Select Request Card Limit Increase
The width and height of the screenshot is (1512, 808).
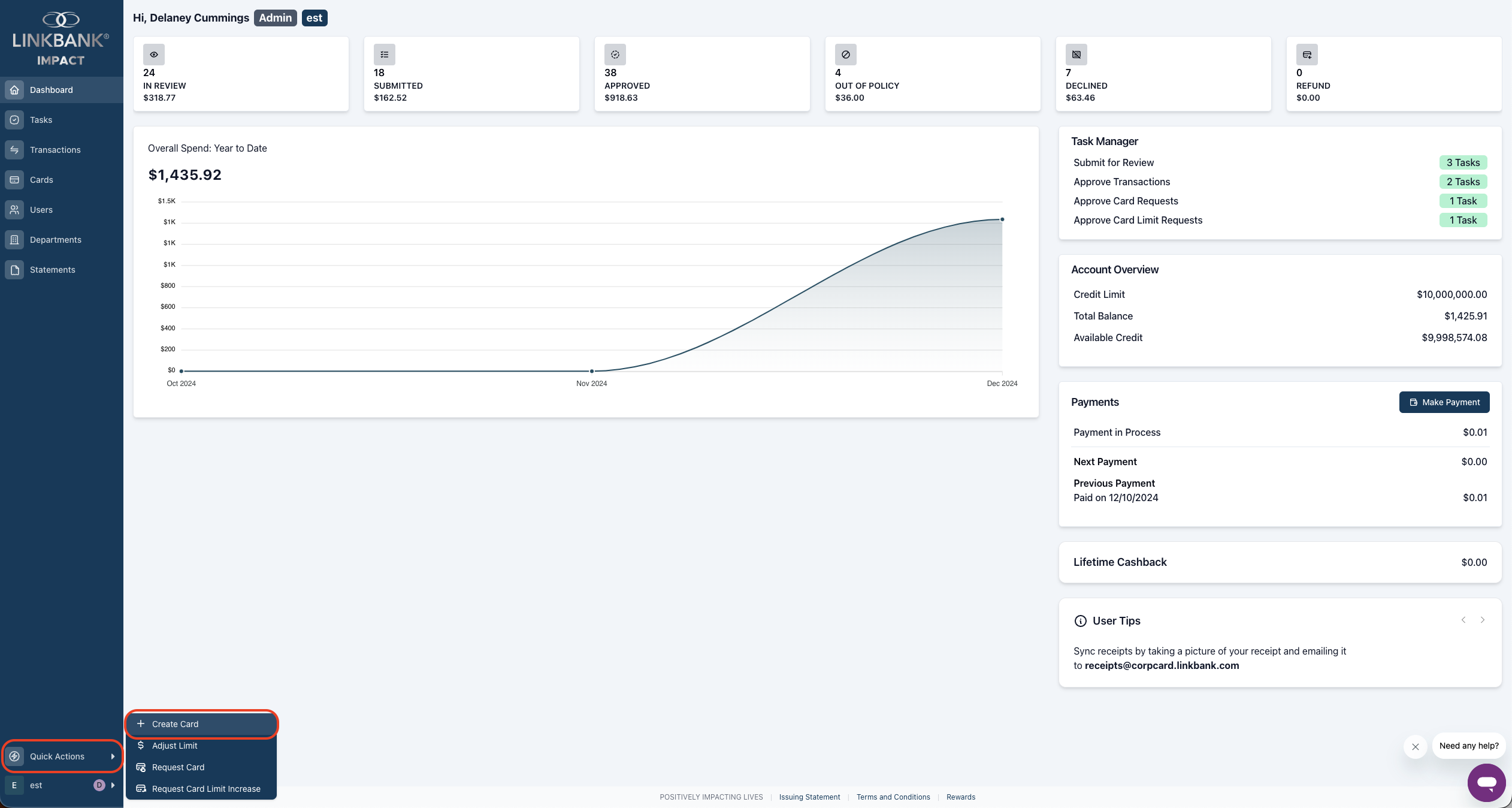click(x=206, y=789)
